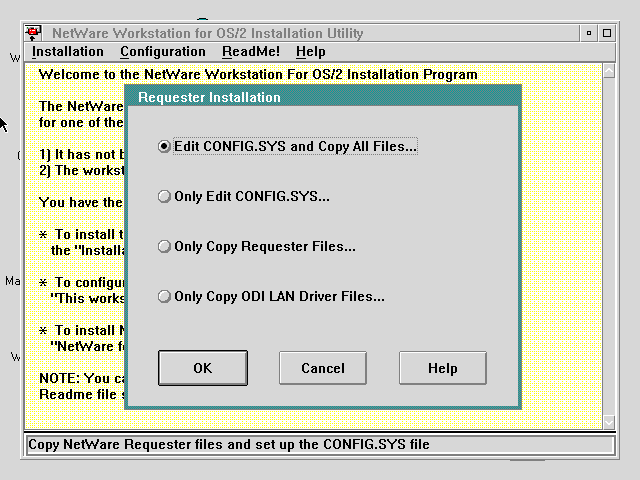Click the NetWare system menu icon in title bar

tap(33, 33)
